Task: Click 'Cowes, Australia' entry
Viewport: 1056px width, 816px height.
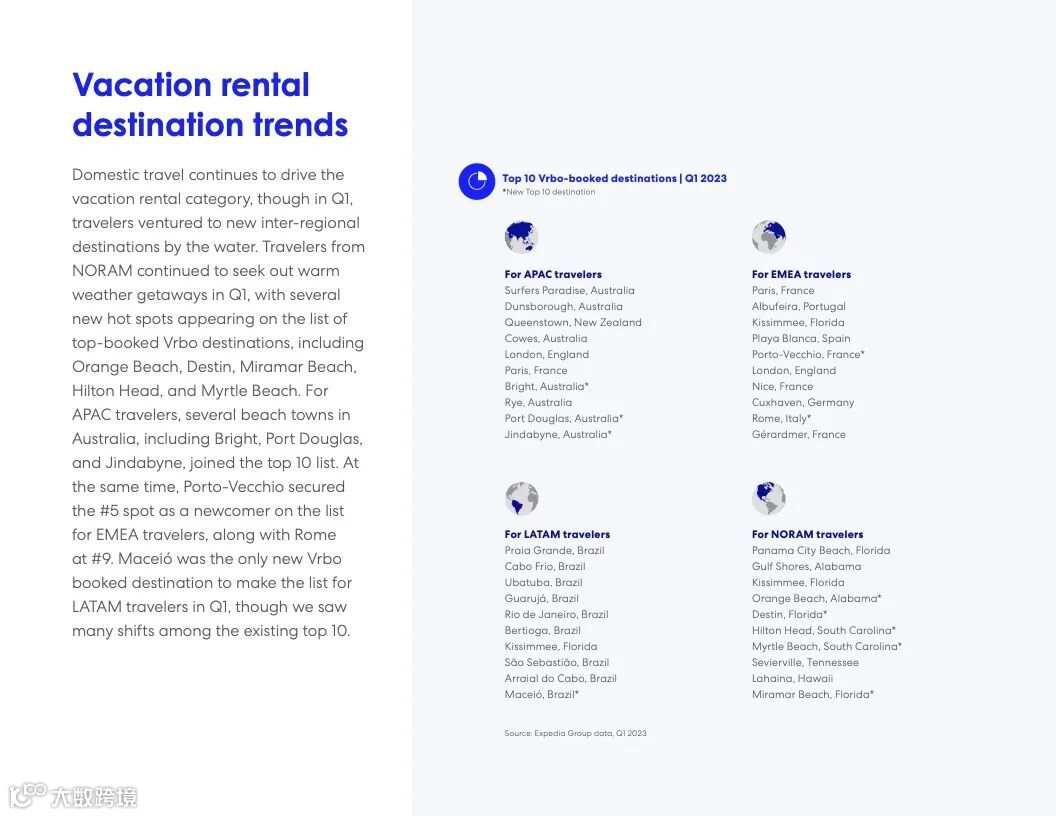Action: [x=546, y=339]
